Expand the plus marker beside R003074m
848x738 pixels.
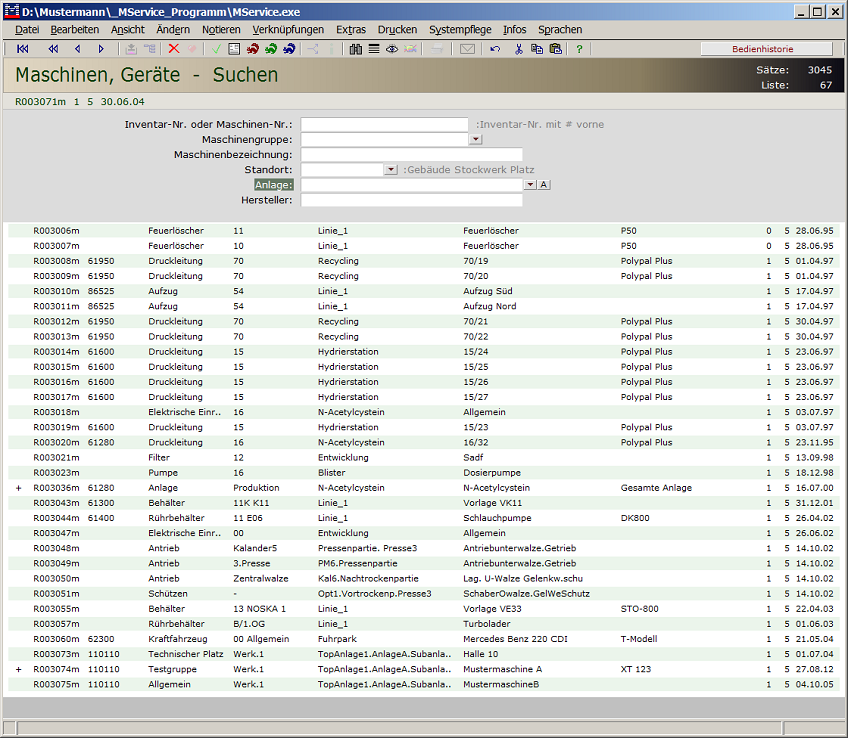(x=18, y=669)
